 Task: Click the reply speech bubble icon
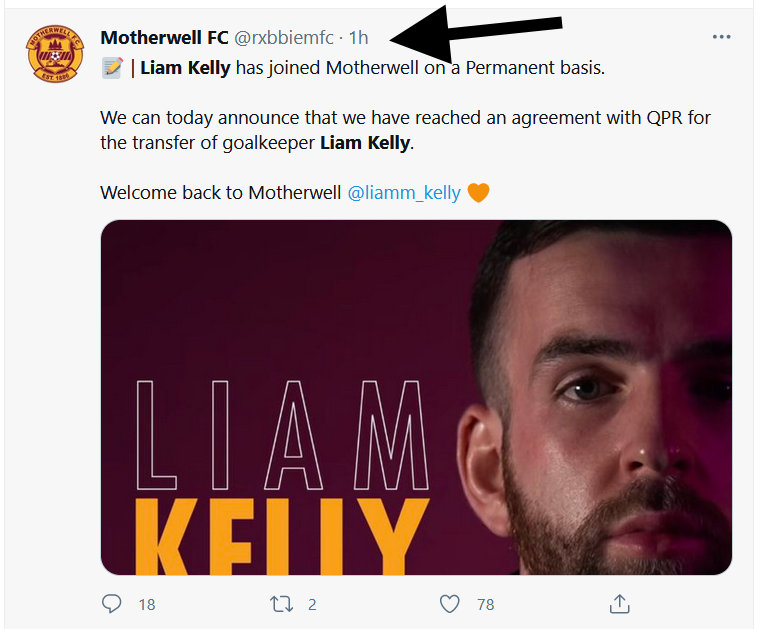[113, 603]
